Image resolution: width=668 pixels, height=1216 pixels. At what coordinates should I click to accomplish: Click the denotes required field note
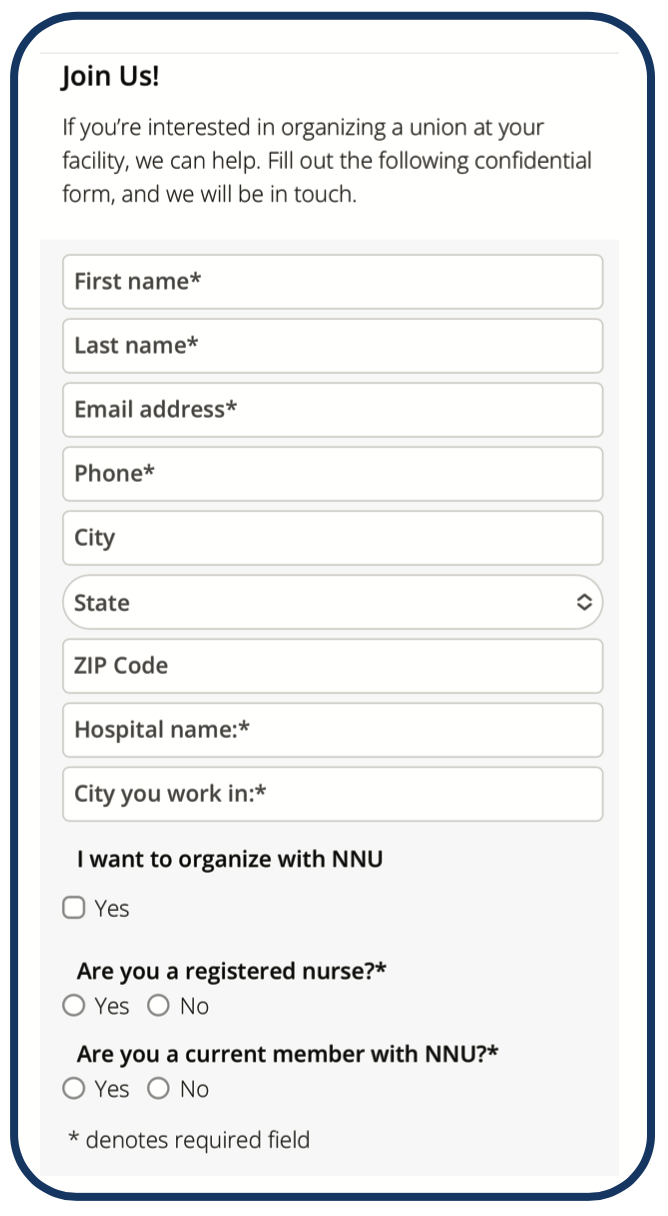click(190, 1139)
